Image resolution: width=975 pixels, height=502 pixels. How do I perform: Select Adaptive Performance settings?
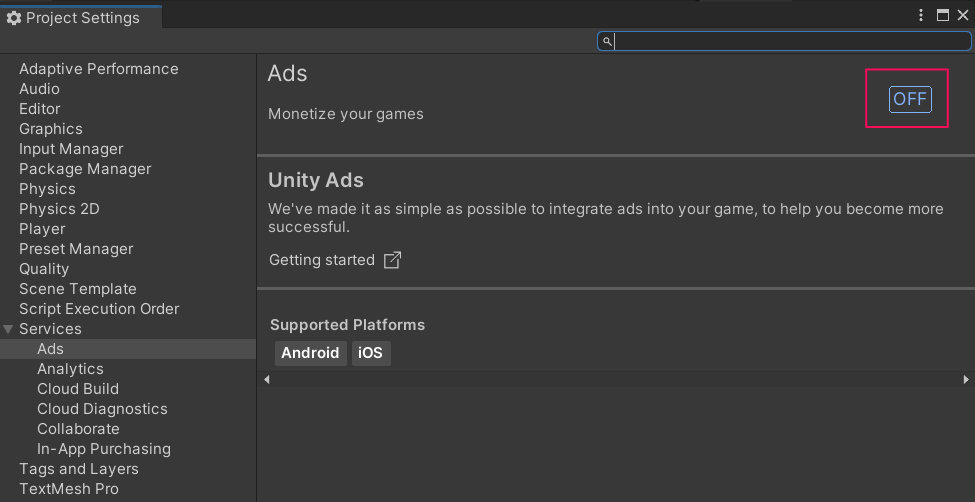(x=99, y=69)
